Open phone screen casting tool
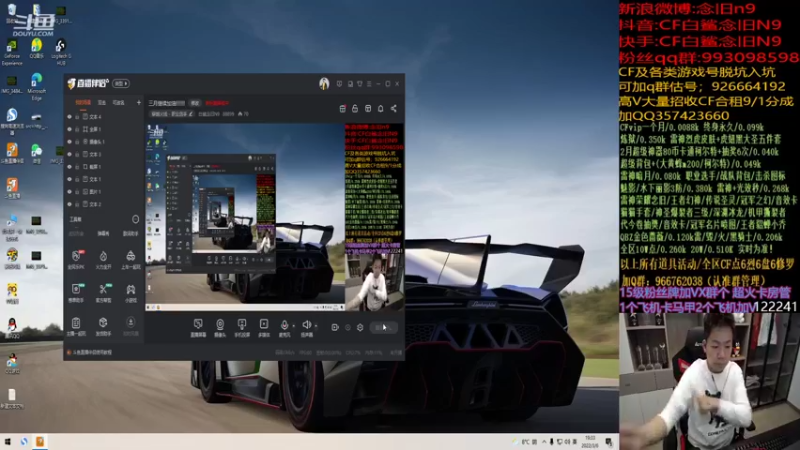800x450 pixels. click(x=242, y=328)
